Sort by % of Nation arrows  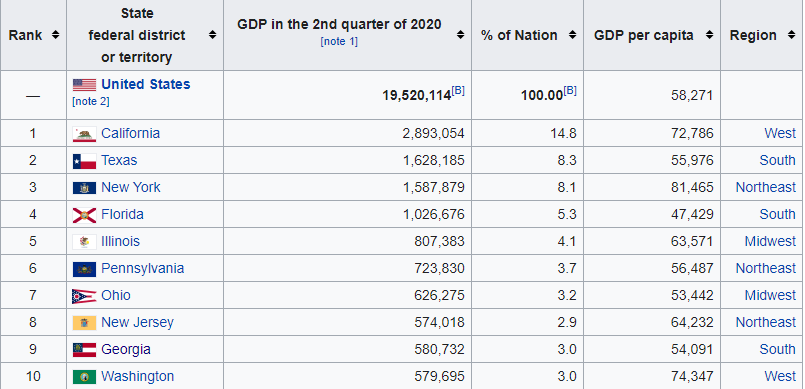(x=572, y=35)
